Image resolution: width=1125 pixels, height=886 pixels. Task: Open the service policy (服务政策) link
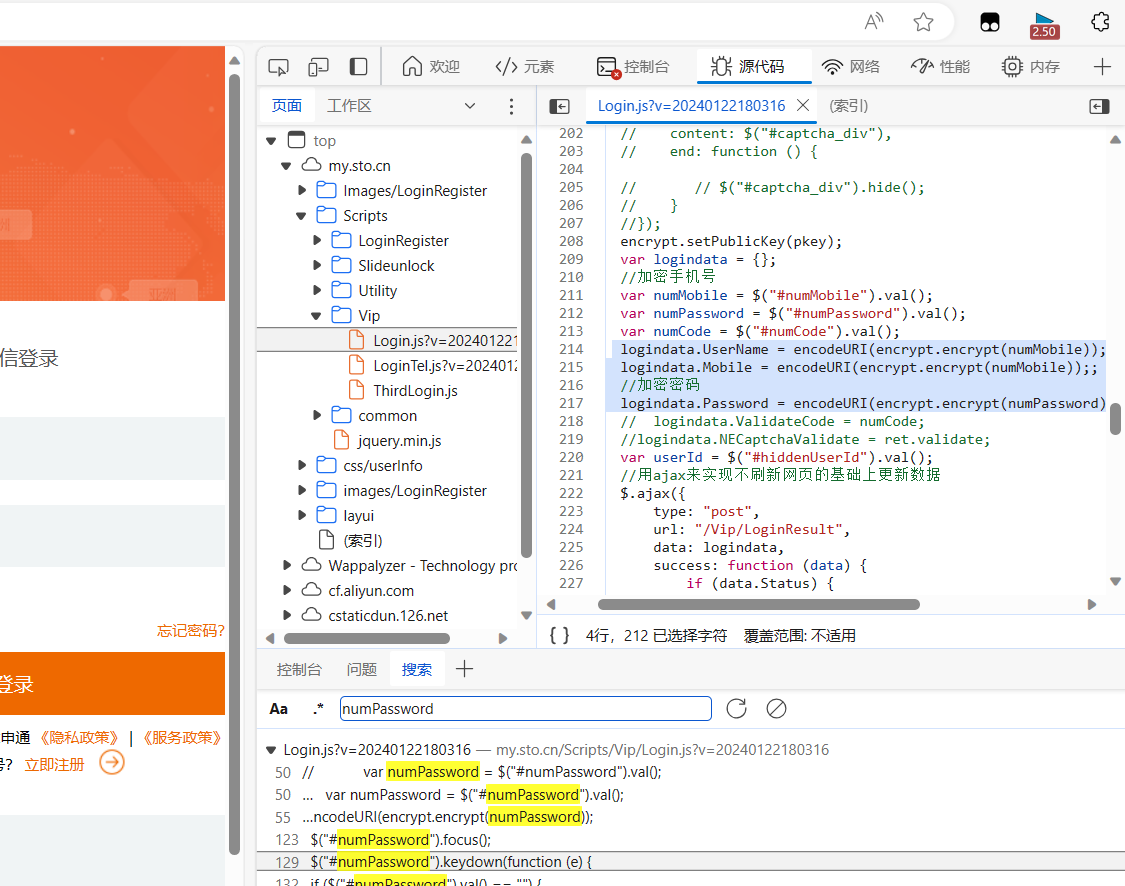(x=181, y=737)
